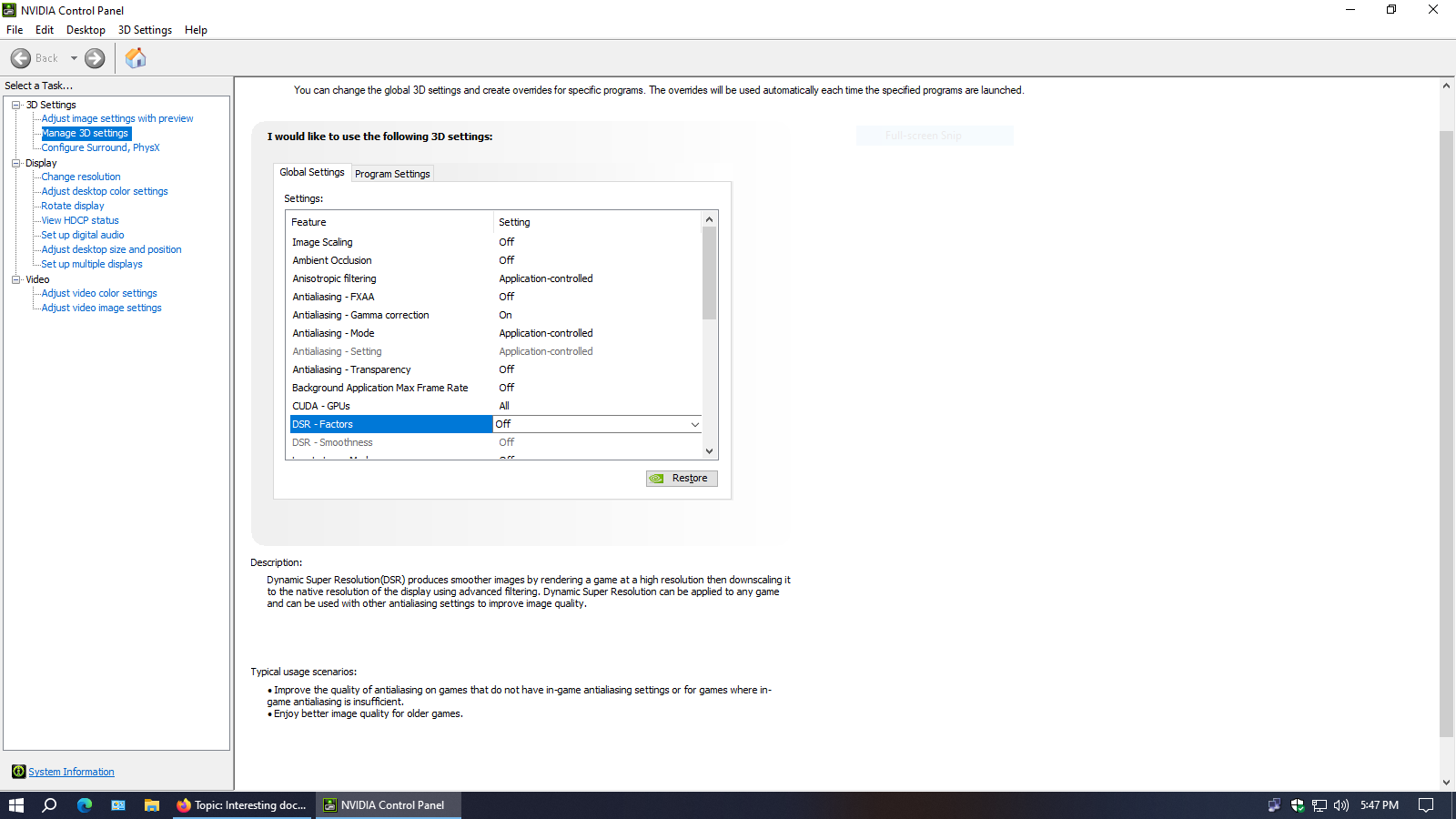Viewport: 1456px width, 819px height.
Task: Select Change resolution in the task tree
Action: tap(81, 177)
